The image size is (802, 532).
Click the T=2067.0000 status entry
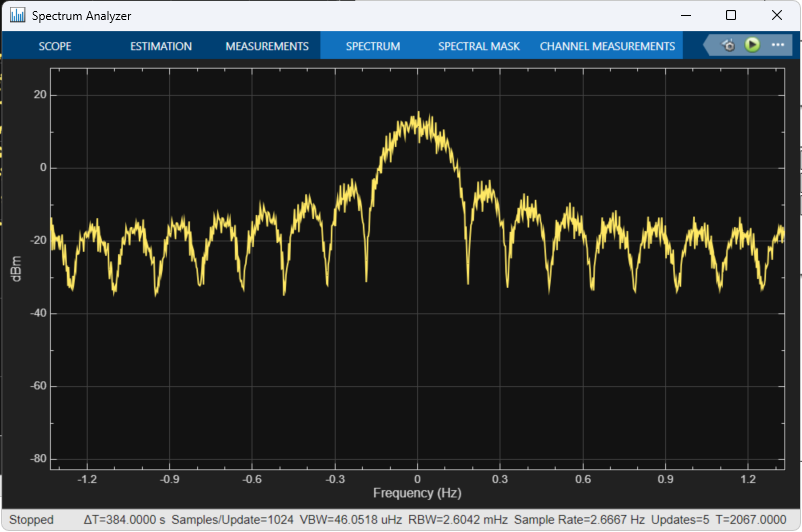tap(750, 520)
